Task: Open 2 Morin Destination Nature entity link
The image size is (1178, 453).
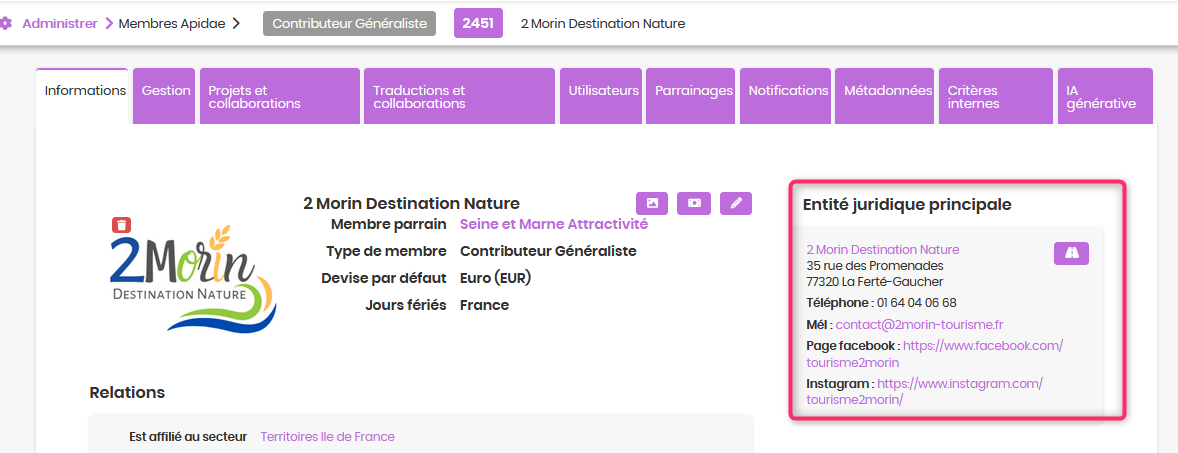Action: [883, 249]
